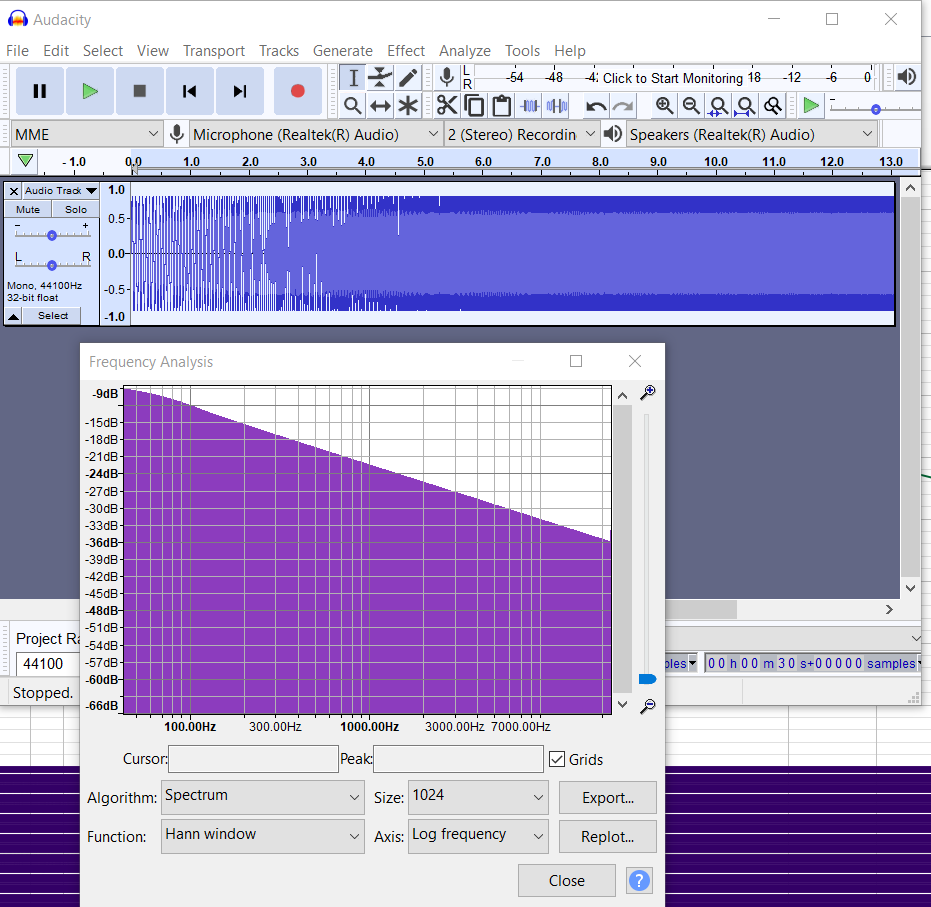Open the Tracks menu
This screenshot has width=931, height=907.
[278, 51]
